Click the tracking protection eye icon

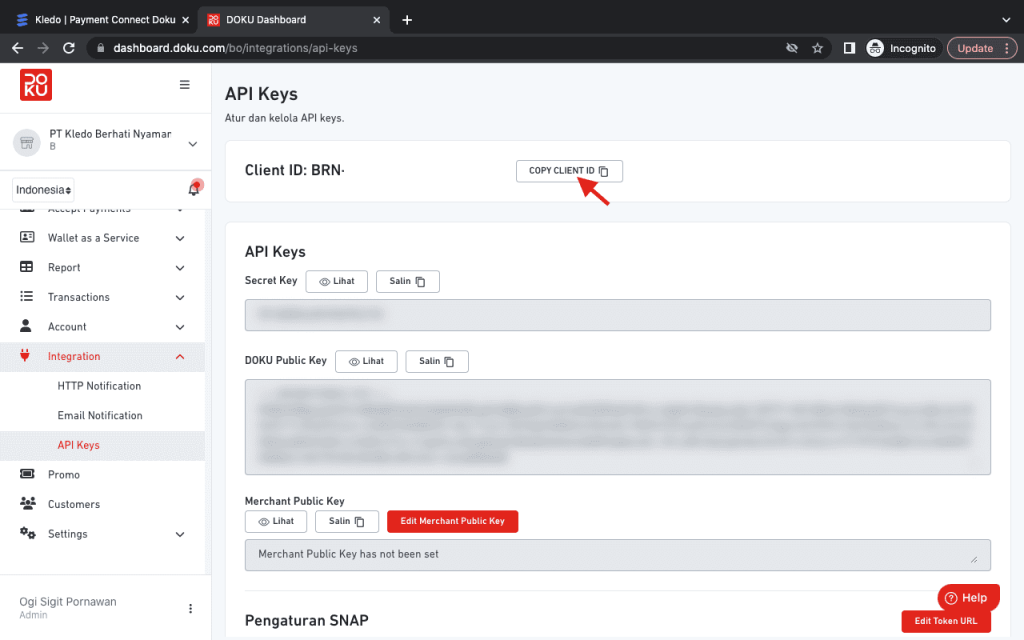pos(792,48)
